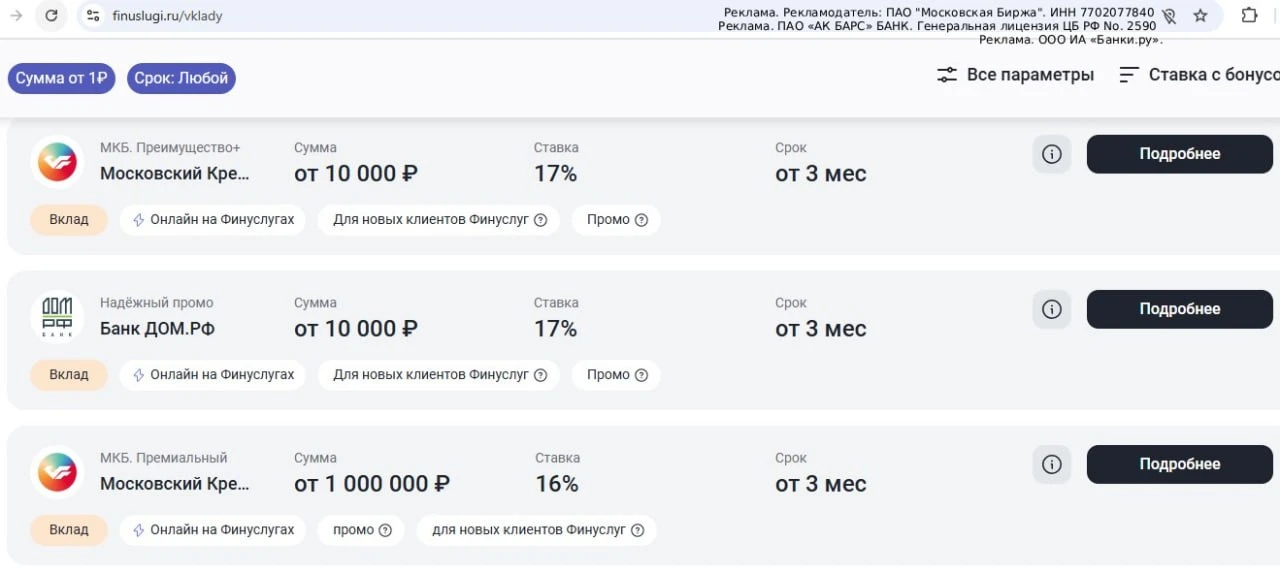Open the browser extensions puzzle icon
The image size is (1280, 574).
click(1249, 15)
